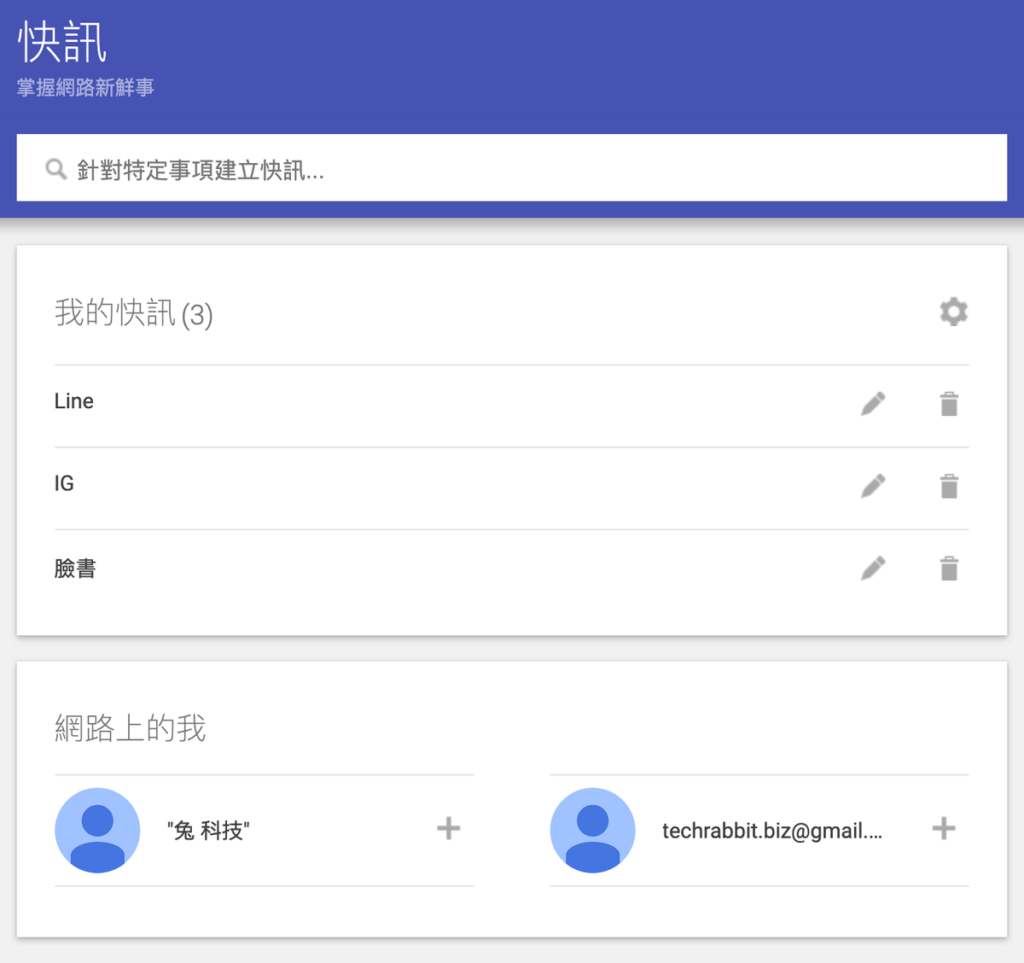Add alert for techrabbit.biz@gmail using plus icon
The width and height of the screenshot is (1024, 963).
(944, 829)
